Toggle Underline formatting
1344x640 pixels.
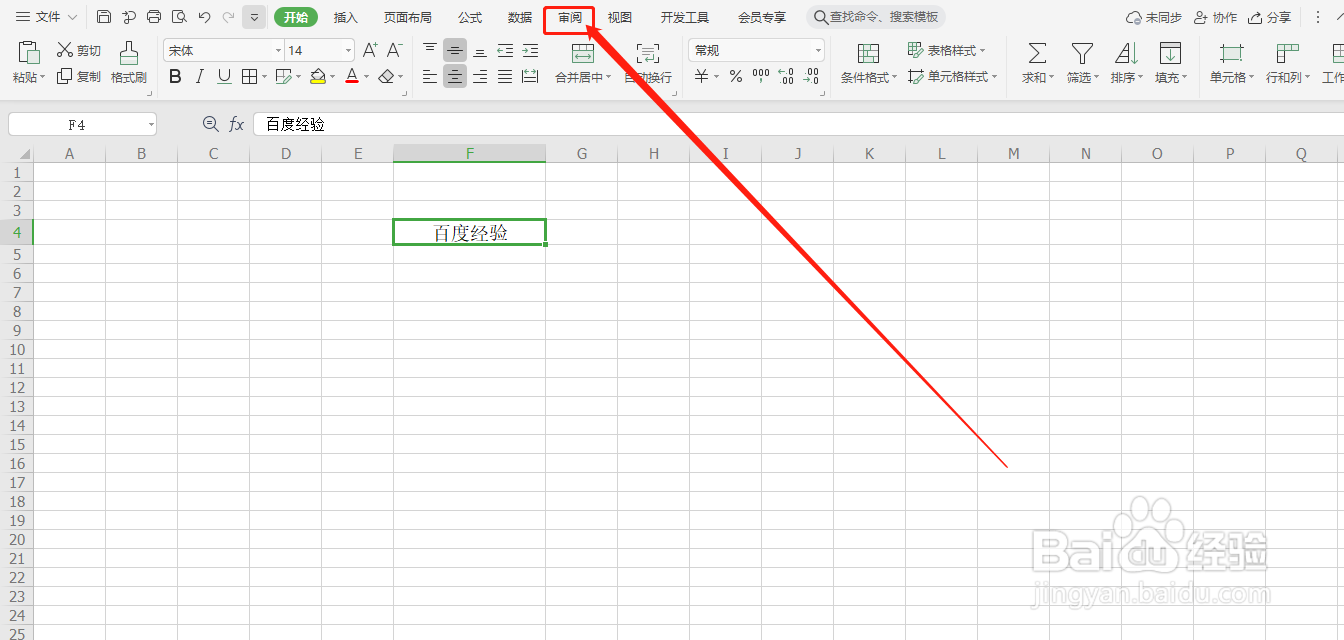tap(224, 76)
